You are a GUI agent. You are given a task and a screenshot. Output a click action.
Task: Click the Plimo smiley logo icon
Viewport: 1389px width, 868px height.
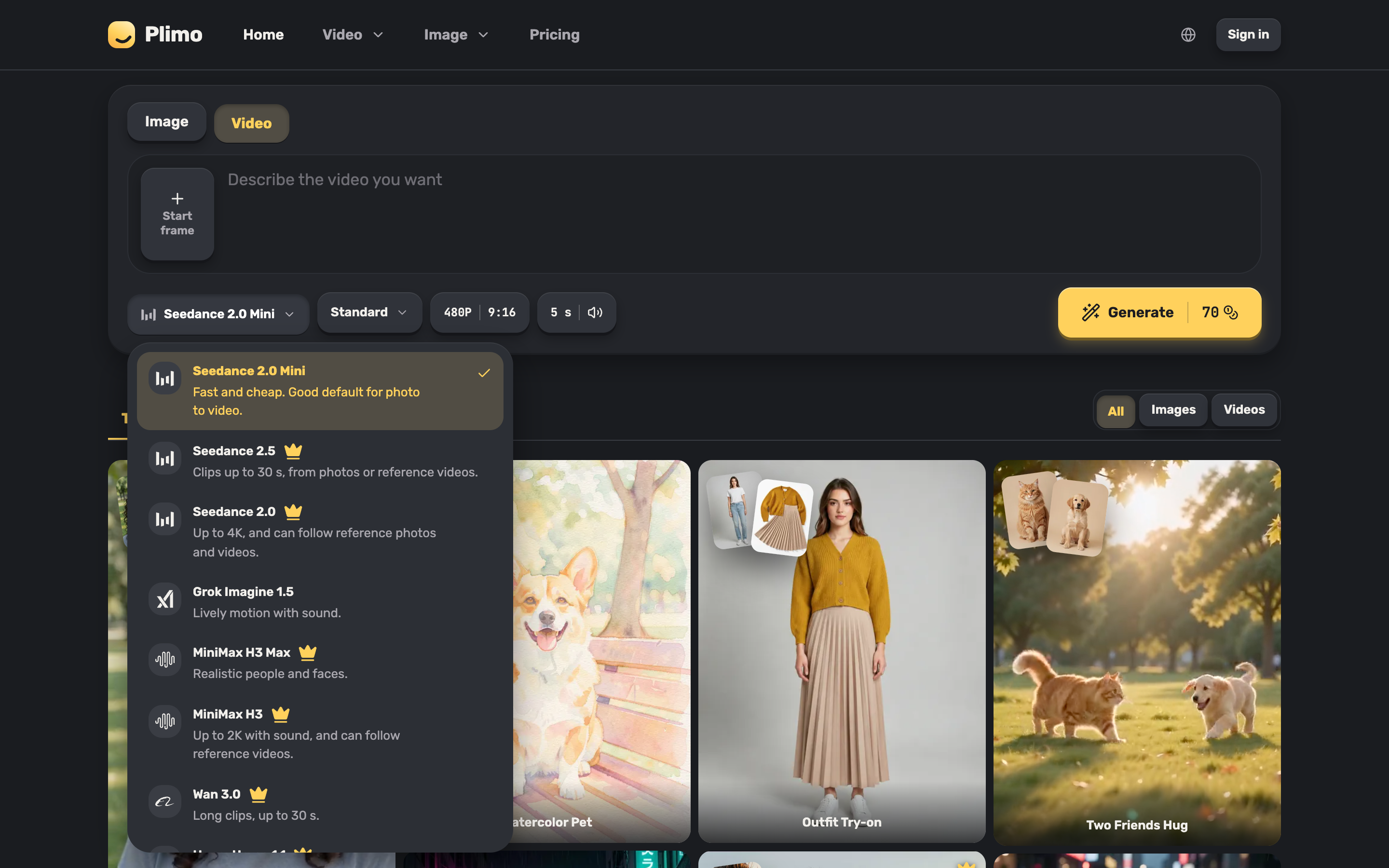[121, 34]
